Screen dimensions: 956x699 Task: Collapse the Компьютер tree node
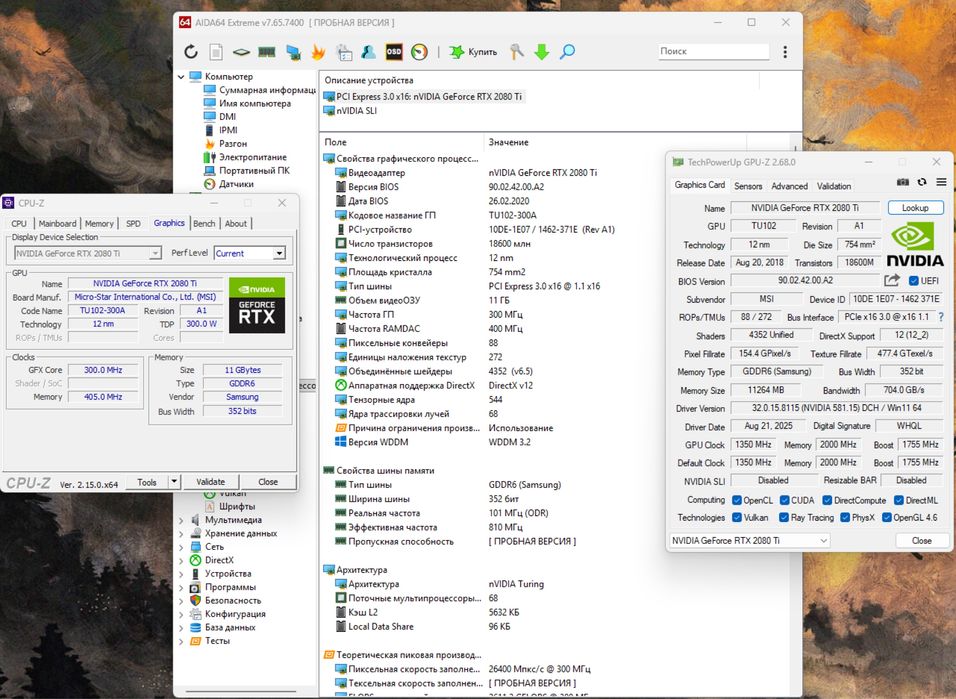(182, 77)
